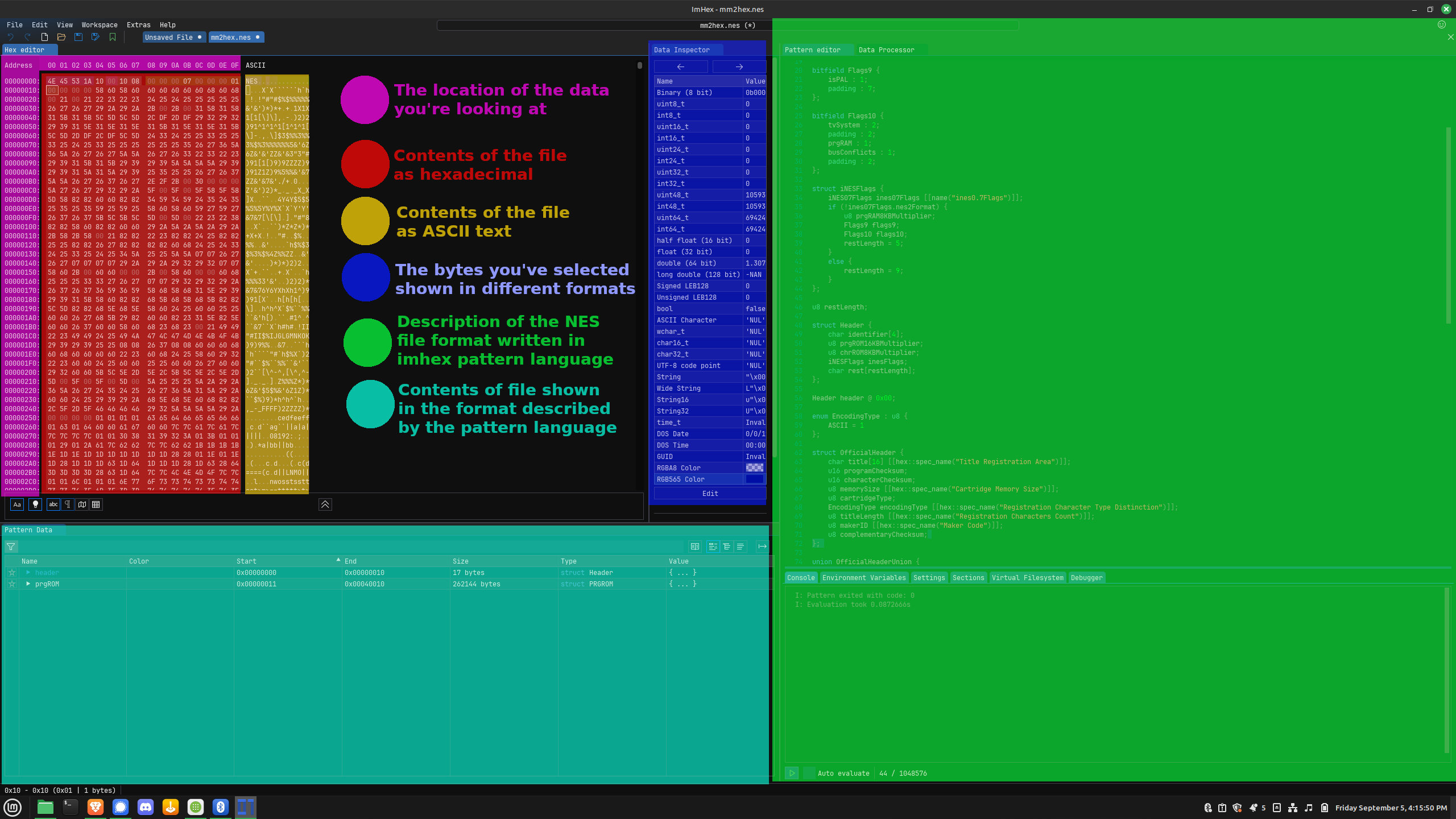
Task: Click the RGBA8 Color swatch value
Action: (755, 468)
